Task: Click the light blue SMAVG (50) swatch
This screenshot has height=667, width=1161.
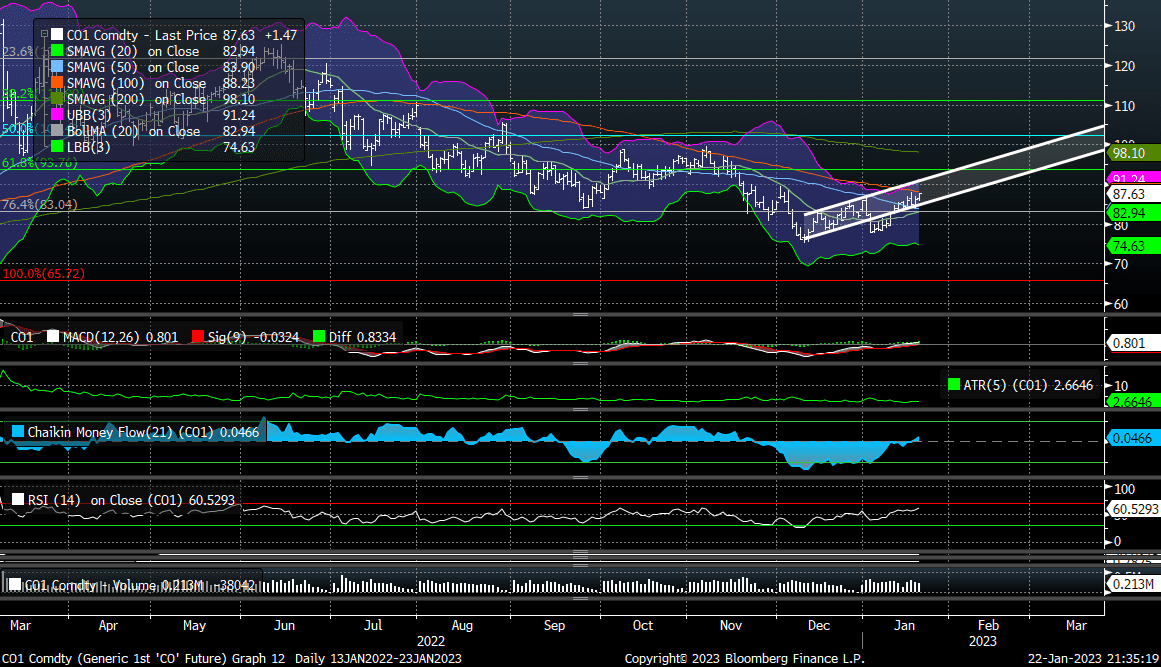Action: point(57,67)
